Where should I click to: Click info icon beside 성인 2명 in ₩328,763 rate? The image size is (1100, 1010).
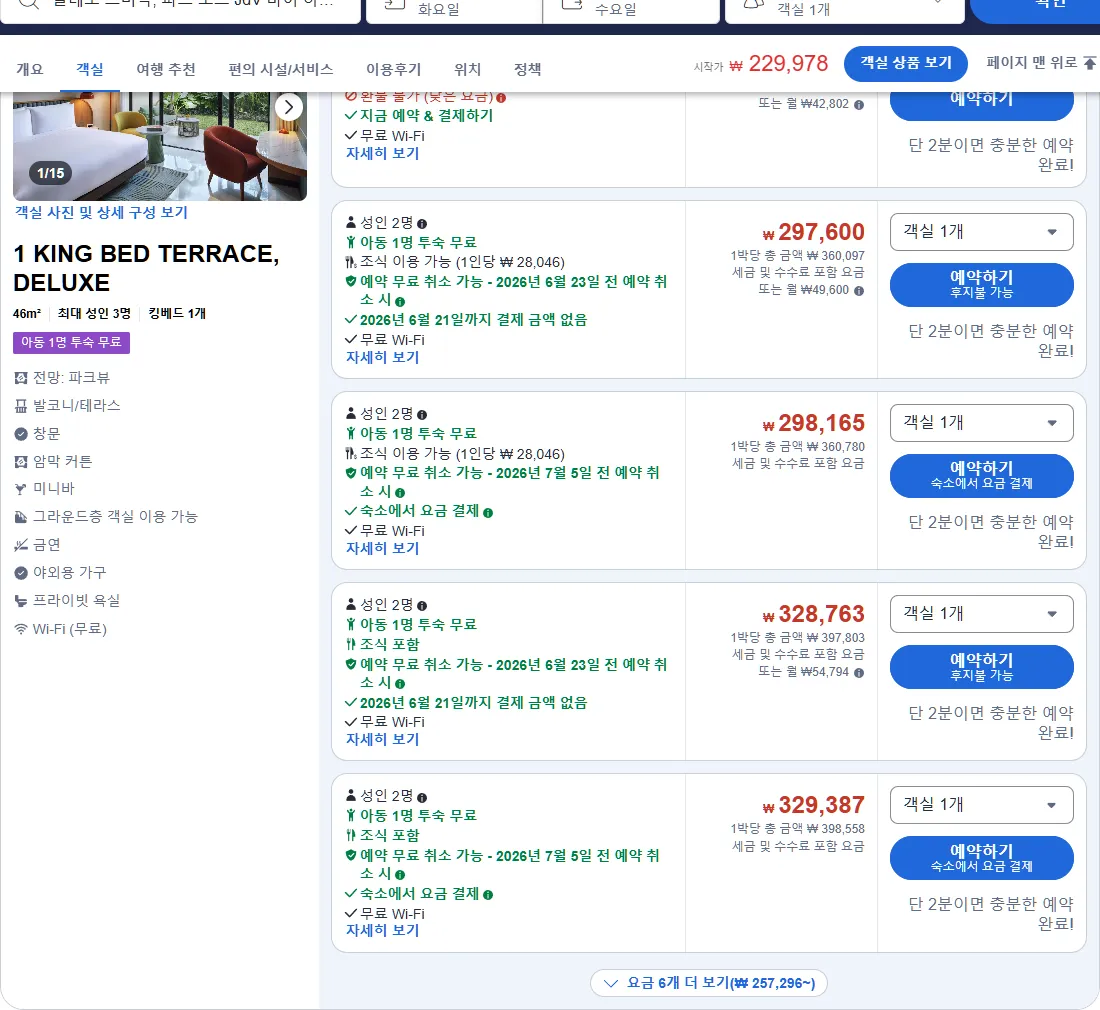point(422,606)
